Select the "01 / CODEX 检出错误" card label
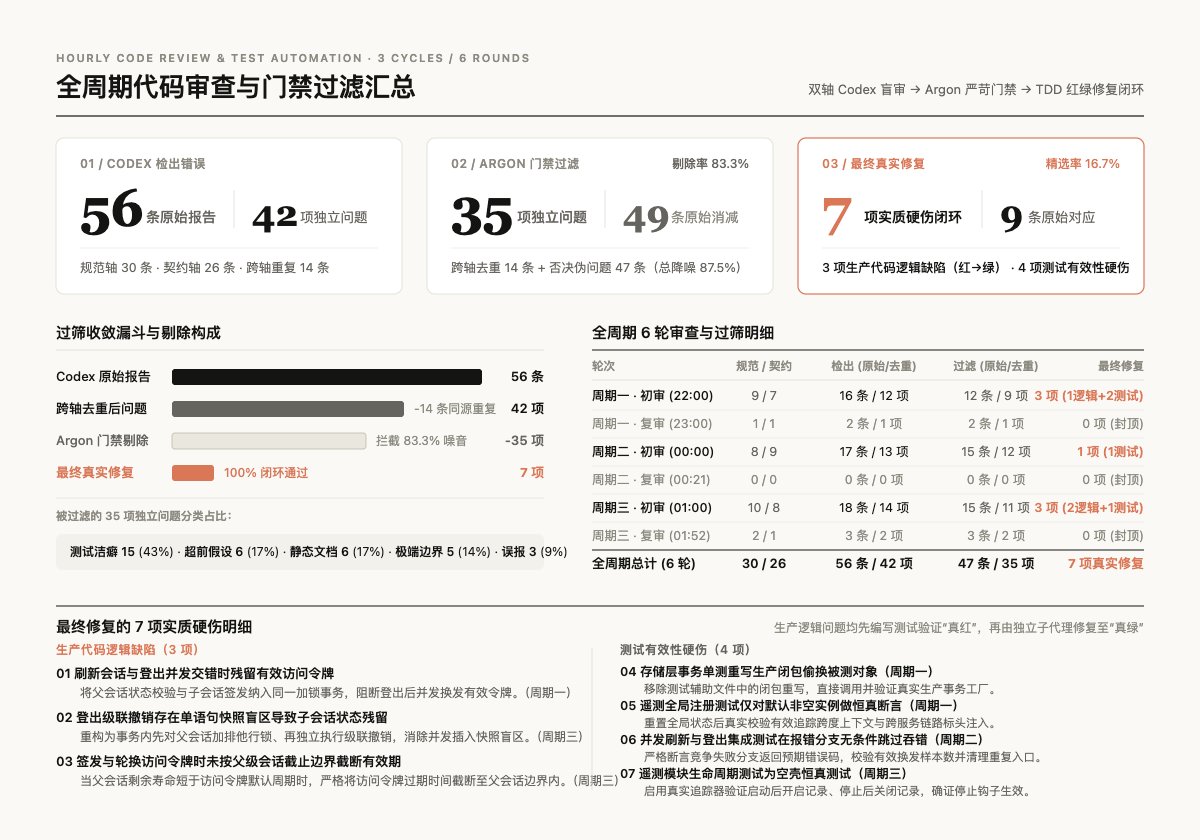 tap(143, 164)
